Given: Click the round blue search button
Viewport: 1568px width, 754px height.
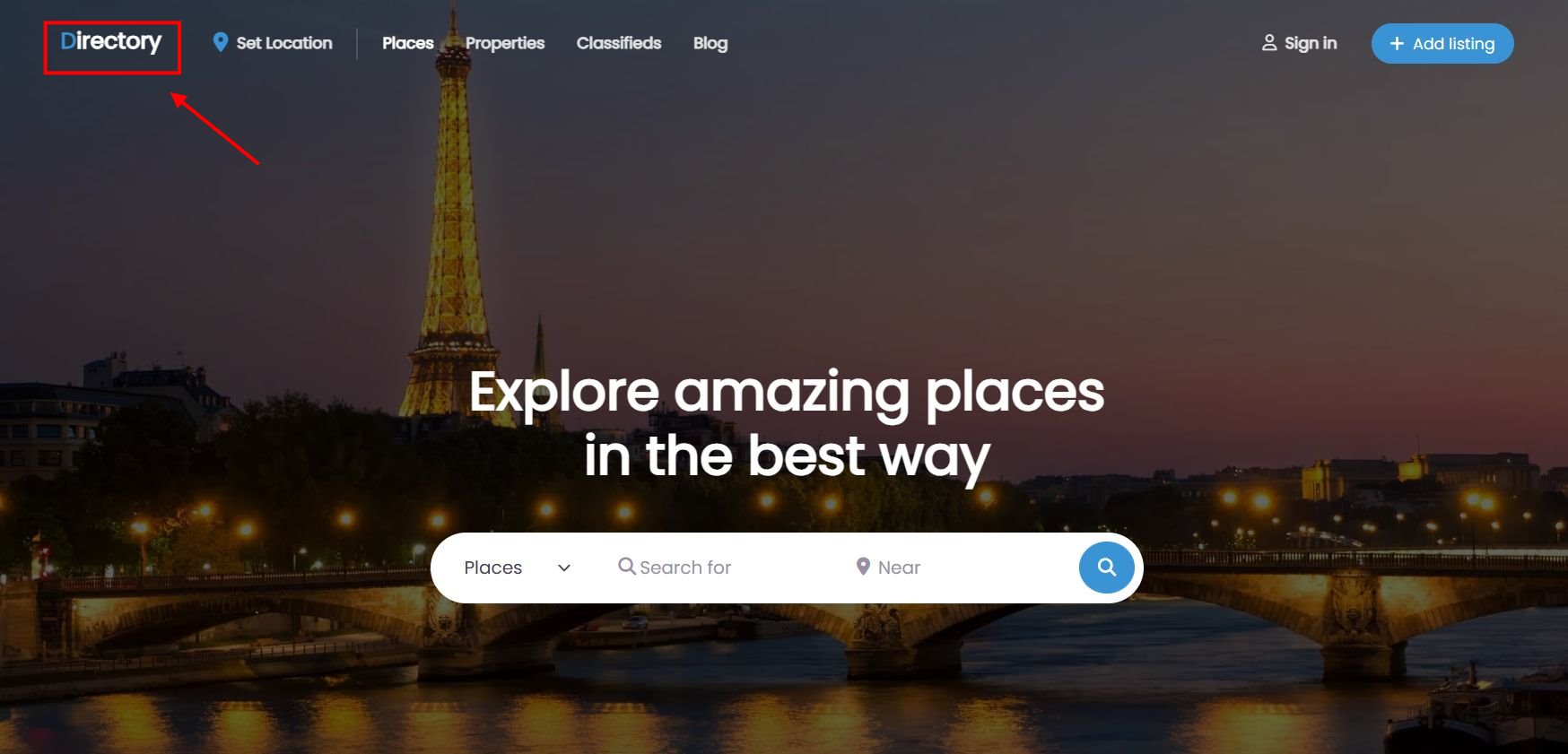Looking at the screenshot, I should [1107, 568].
